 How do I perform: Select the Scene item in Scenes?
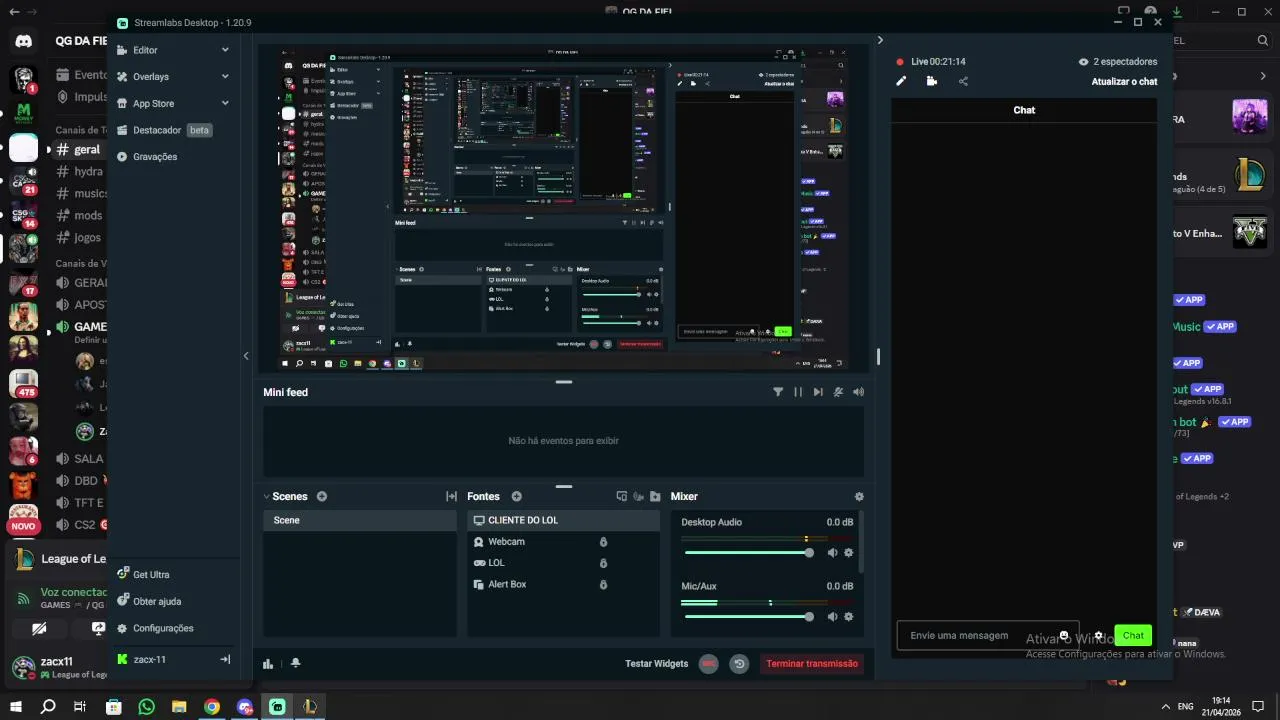coord(360,520)
